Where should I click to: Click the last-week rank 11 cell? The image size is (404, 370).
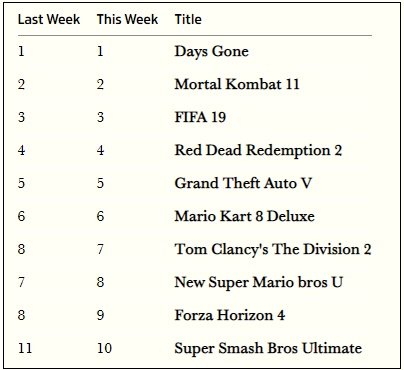[x=25, y=348]
